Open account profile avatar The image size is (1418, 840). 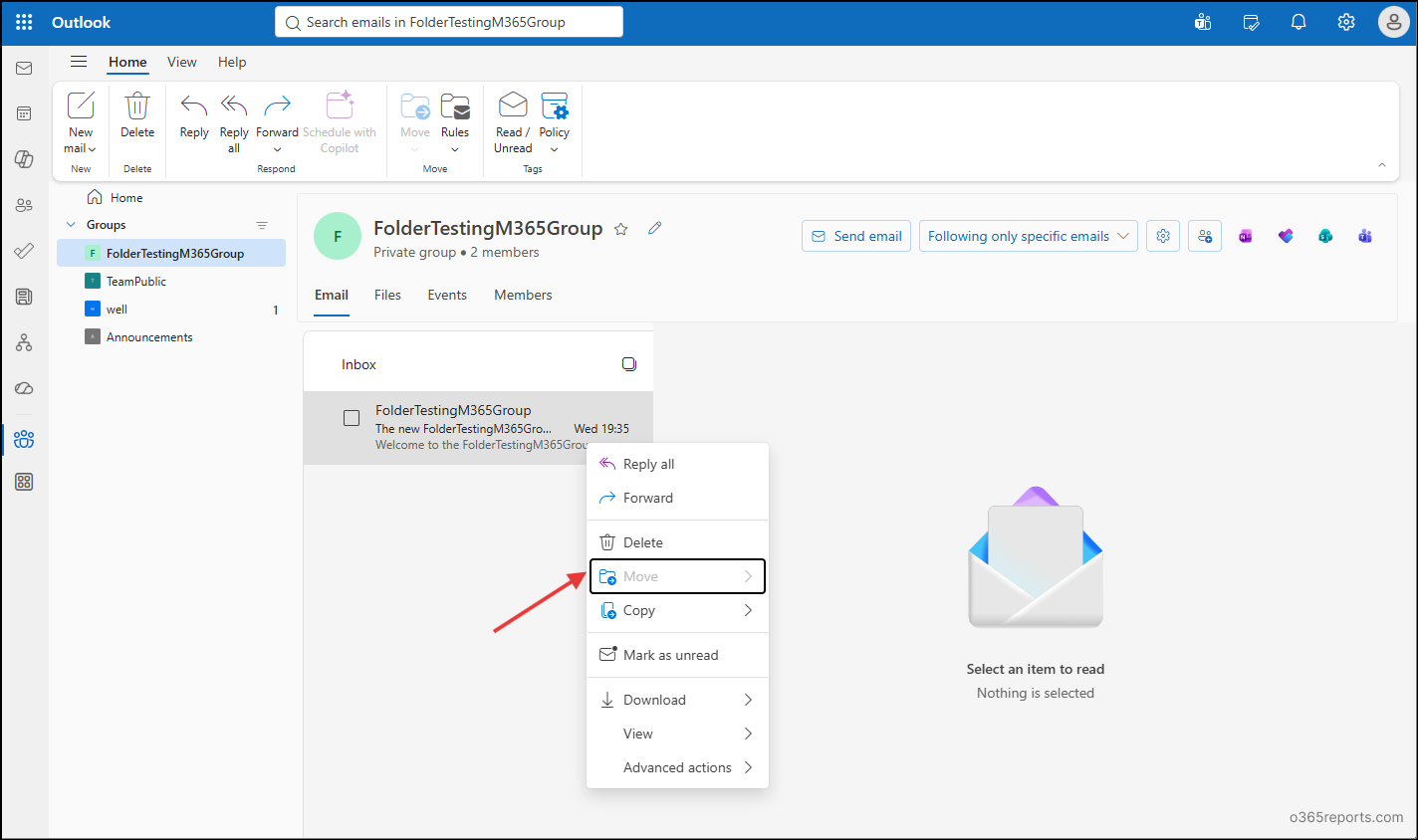pos(1393,22)
